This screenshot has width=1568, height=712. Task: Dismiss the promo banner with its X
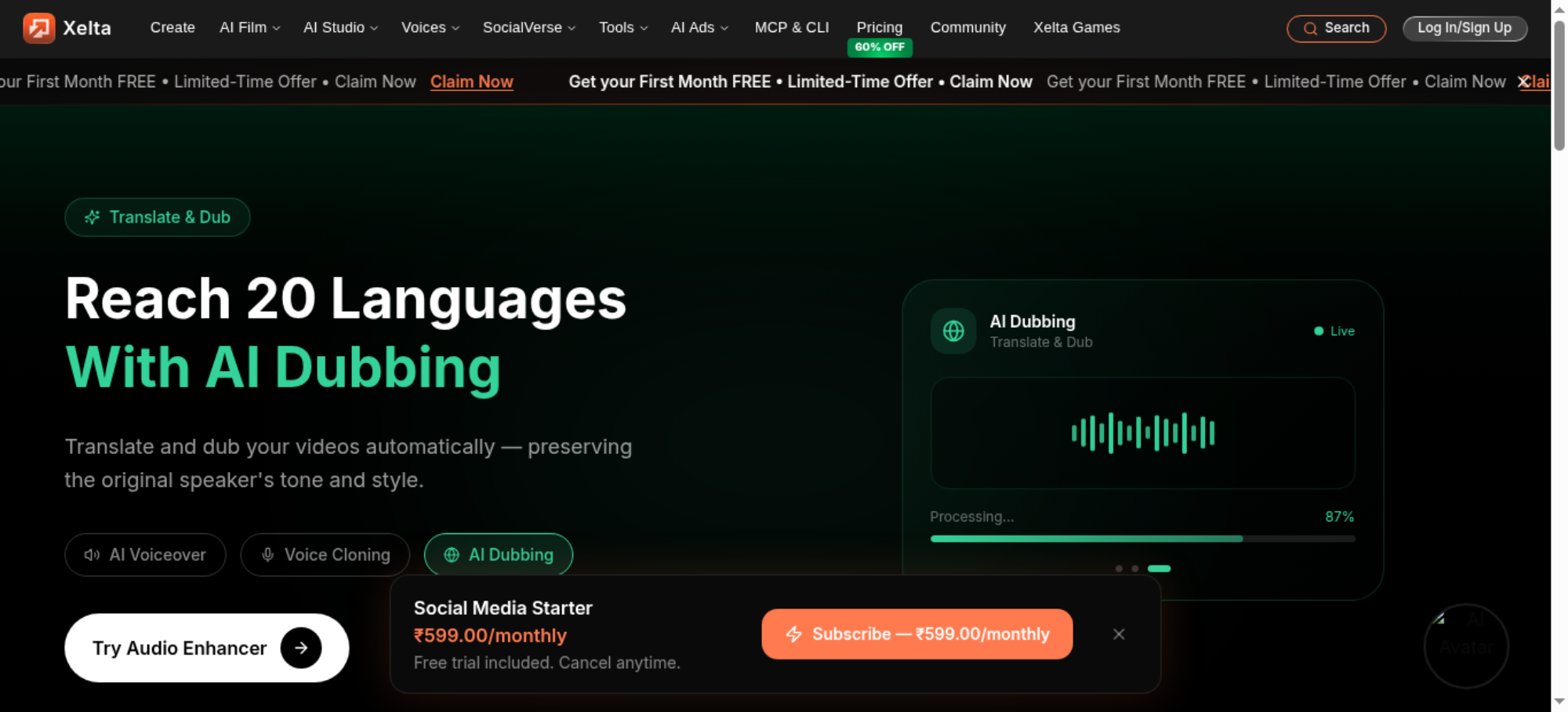[x=1523, y=82]
